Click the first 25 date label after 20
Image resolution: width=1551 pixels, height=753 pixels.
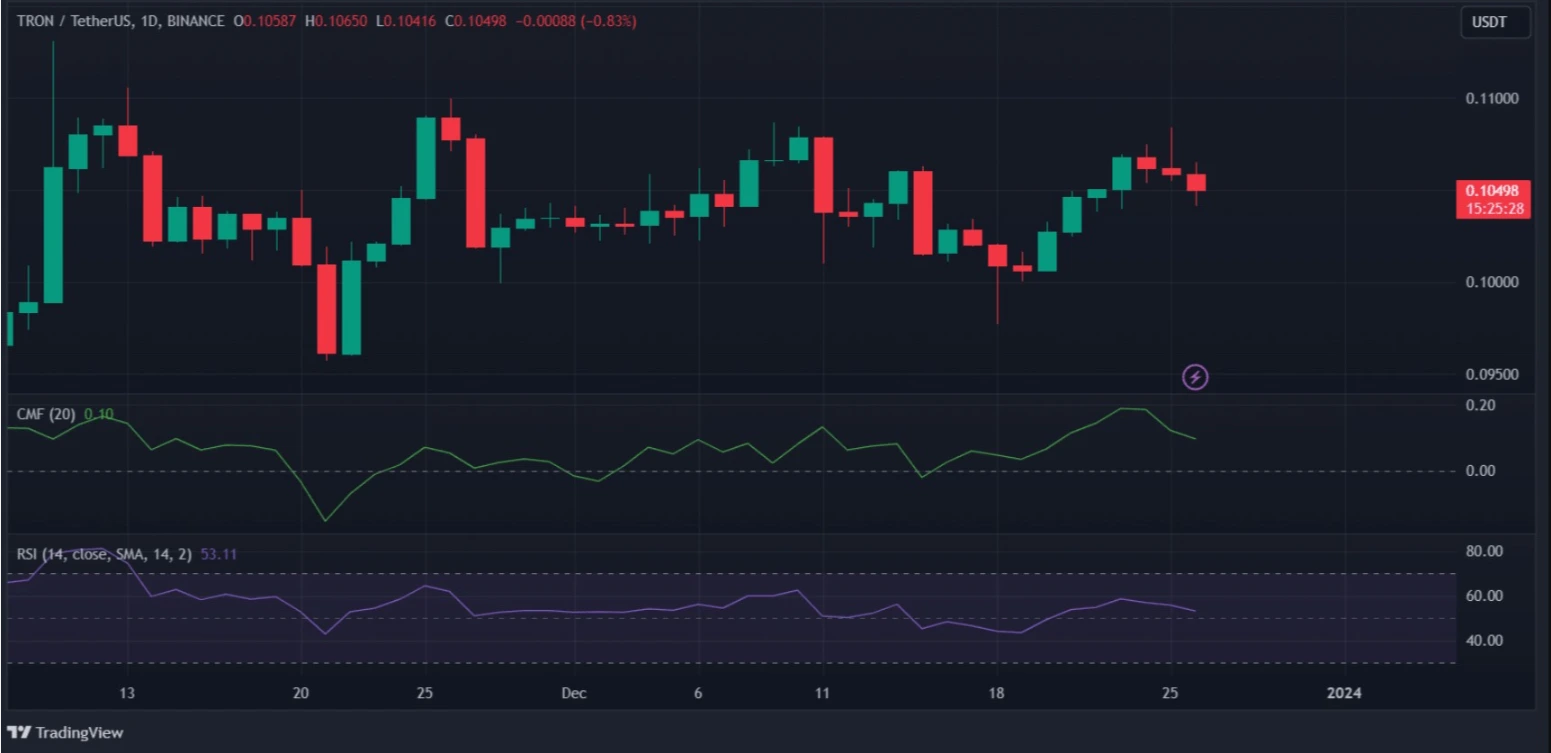(x=424, y=693)
